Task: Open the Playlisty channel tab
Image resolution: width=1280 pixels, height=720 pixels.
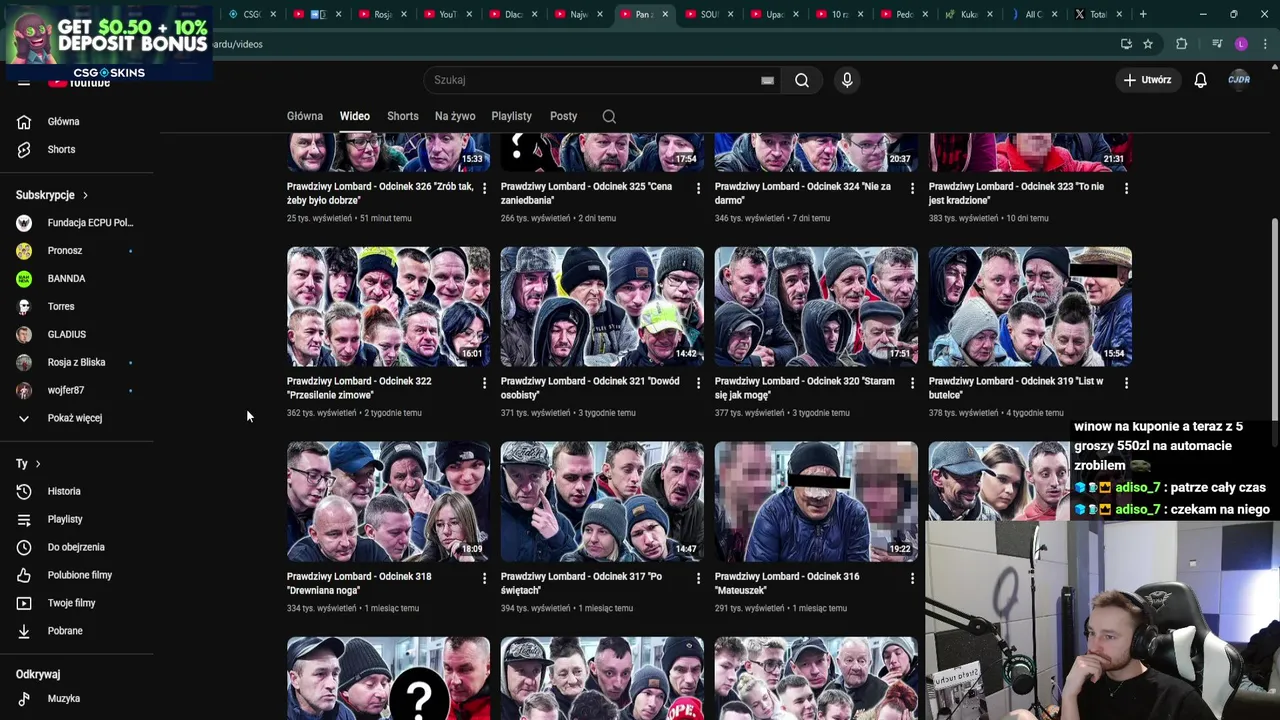Action: (512, 116)
